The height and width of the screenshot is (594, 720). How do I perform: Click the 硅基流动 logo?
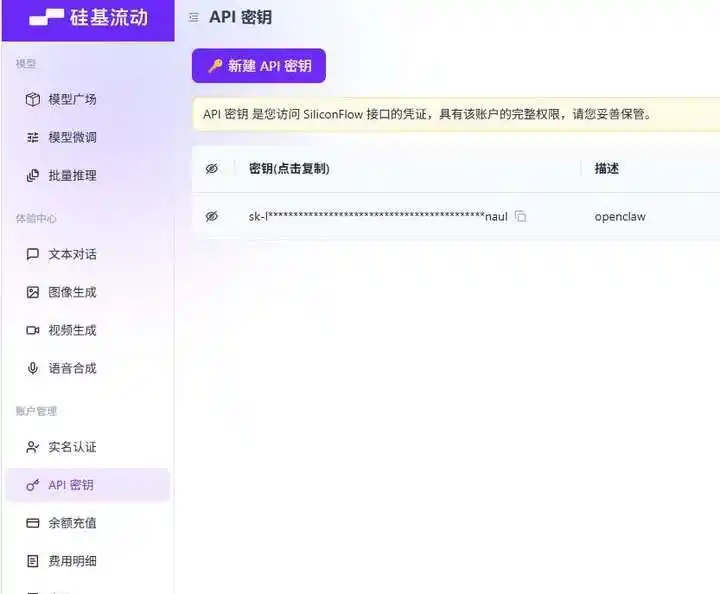click(88, 18)
